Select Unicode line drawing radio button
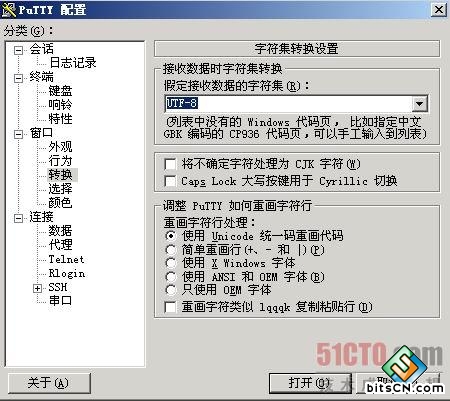The image size is (450, 401). click(170, 236)
